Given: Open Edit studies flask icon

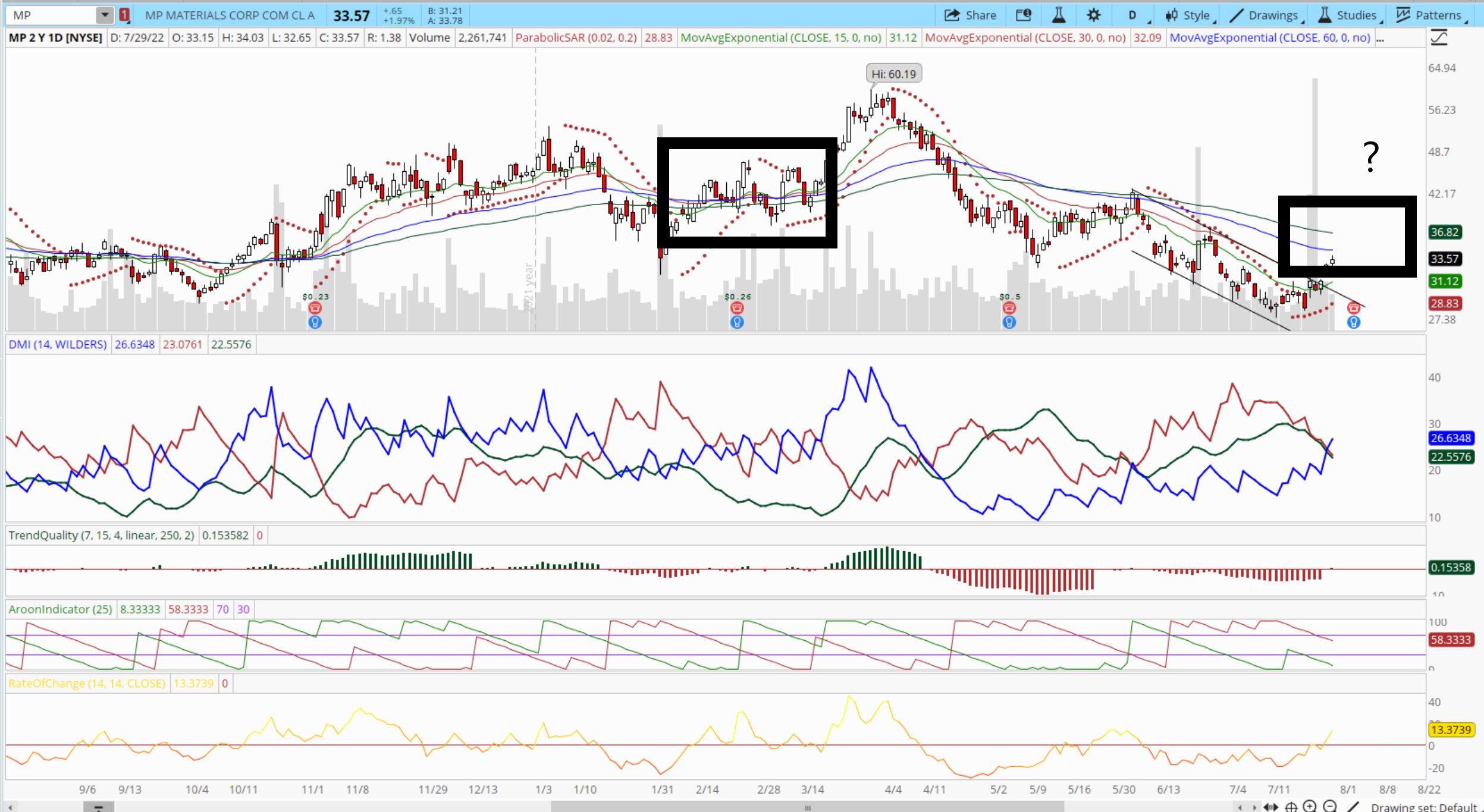Looking at the screenshot, I should click(x=1059, y=15).
